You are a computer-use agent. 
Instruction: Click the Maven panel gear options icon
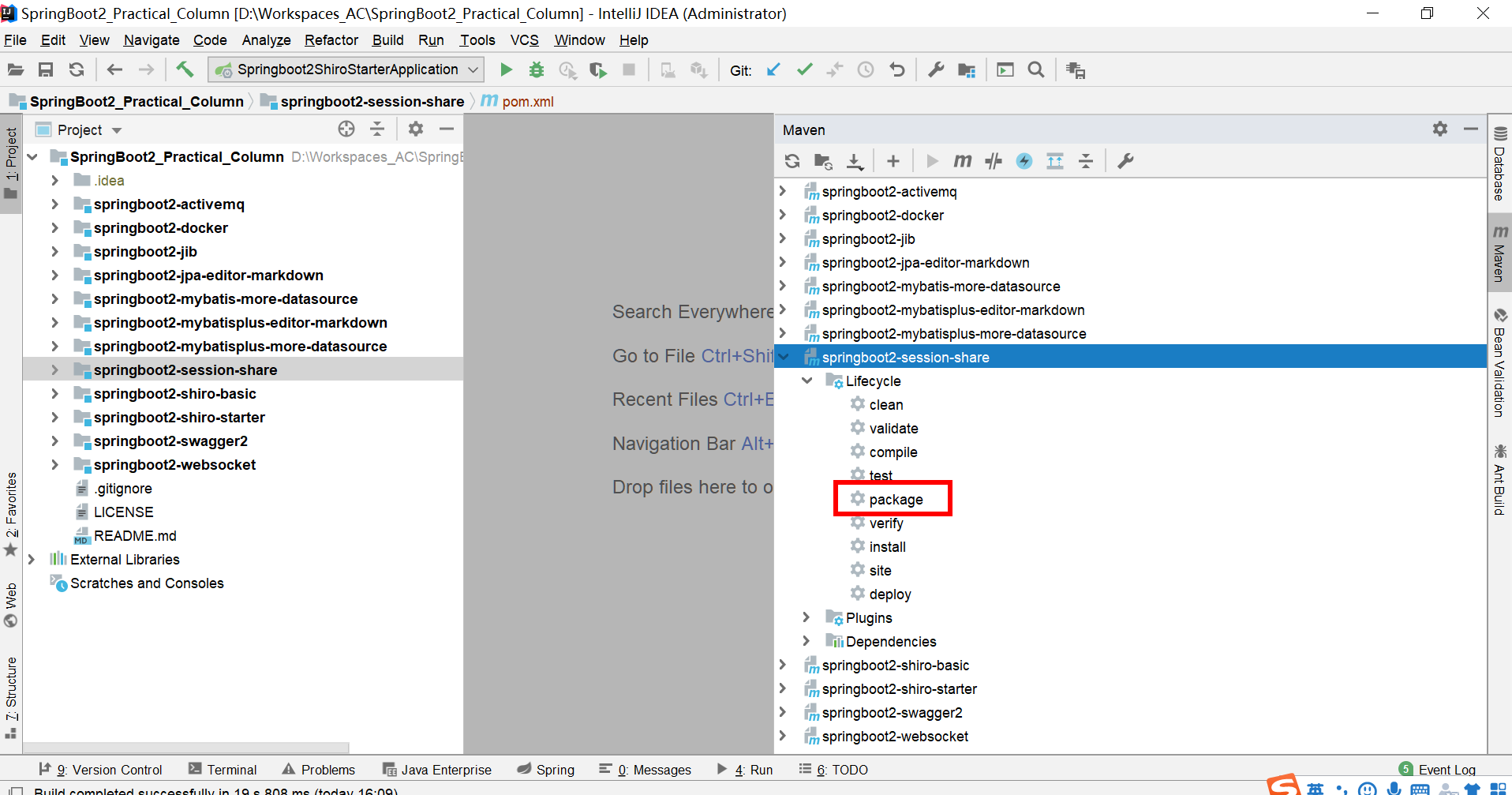1440,129
